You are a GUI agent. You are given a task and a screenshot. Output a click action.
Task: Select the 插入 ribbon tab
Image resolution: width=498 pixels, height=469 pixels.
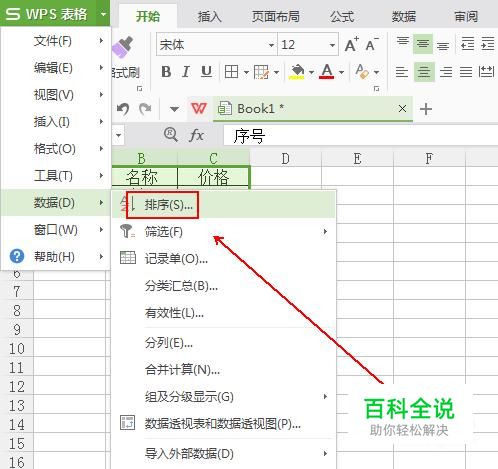click(x=209, y=16)
